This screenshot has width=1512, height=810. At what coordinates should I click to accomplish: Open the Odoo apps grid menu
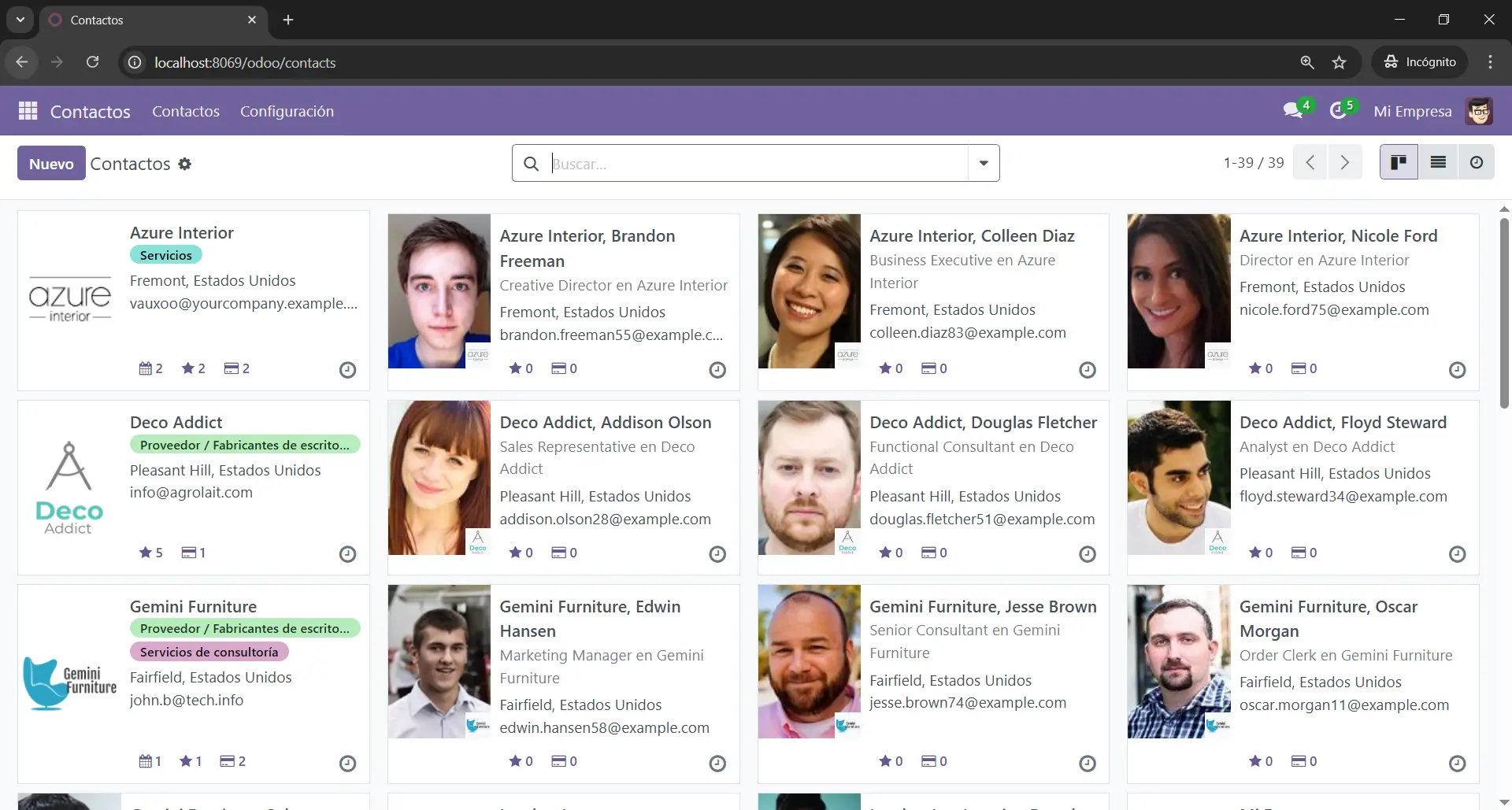pos(28,111)
